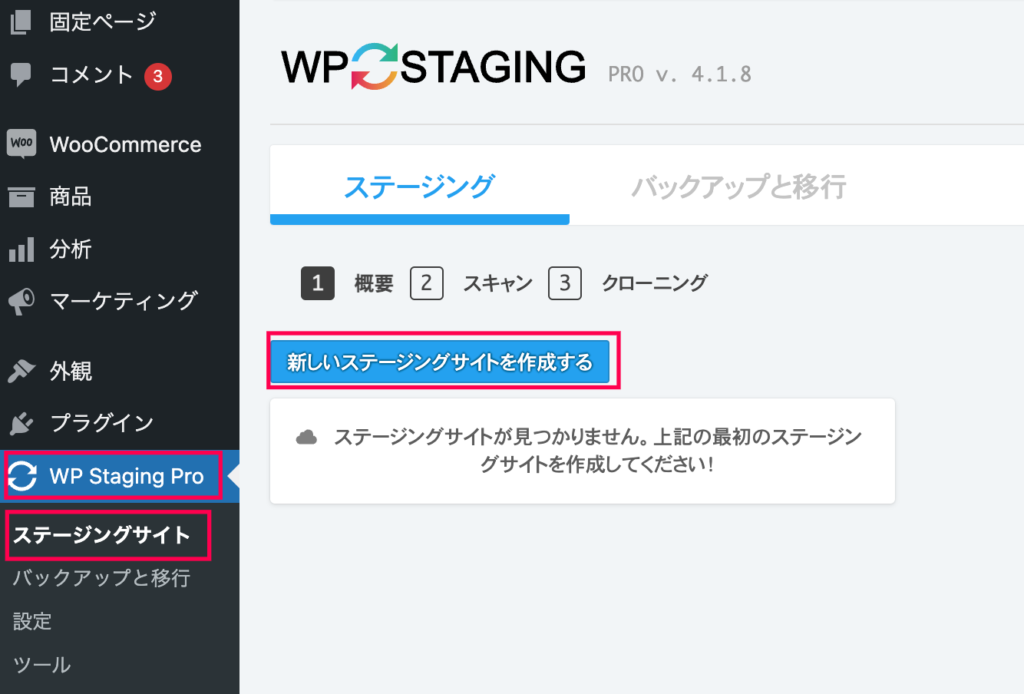Viewport: 1024px width, 694px height.
Task: Click step 2 スキャン
Action: [x=472, y=283]
